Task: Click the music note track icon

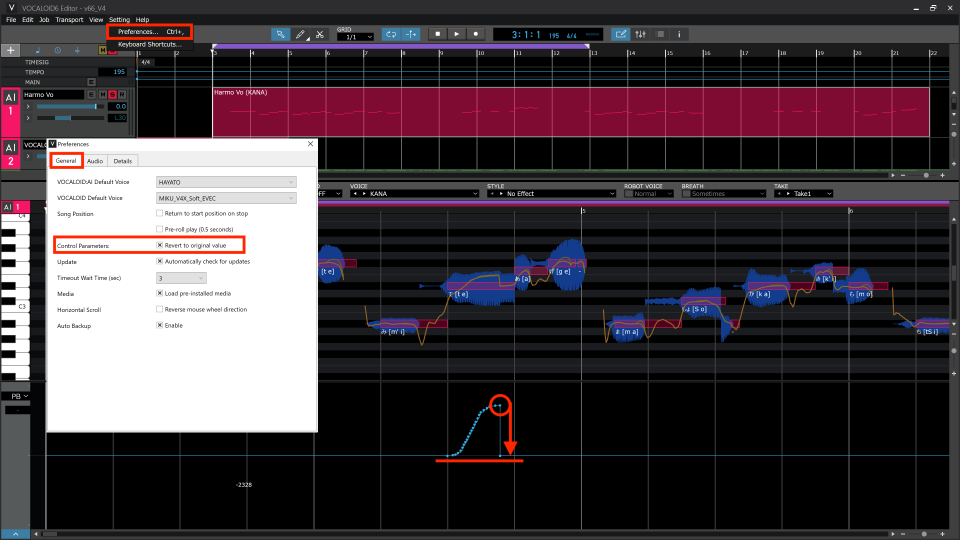Action: [x=38, y=50]
